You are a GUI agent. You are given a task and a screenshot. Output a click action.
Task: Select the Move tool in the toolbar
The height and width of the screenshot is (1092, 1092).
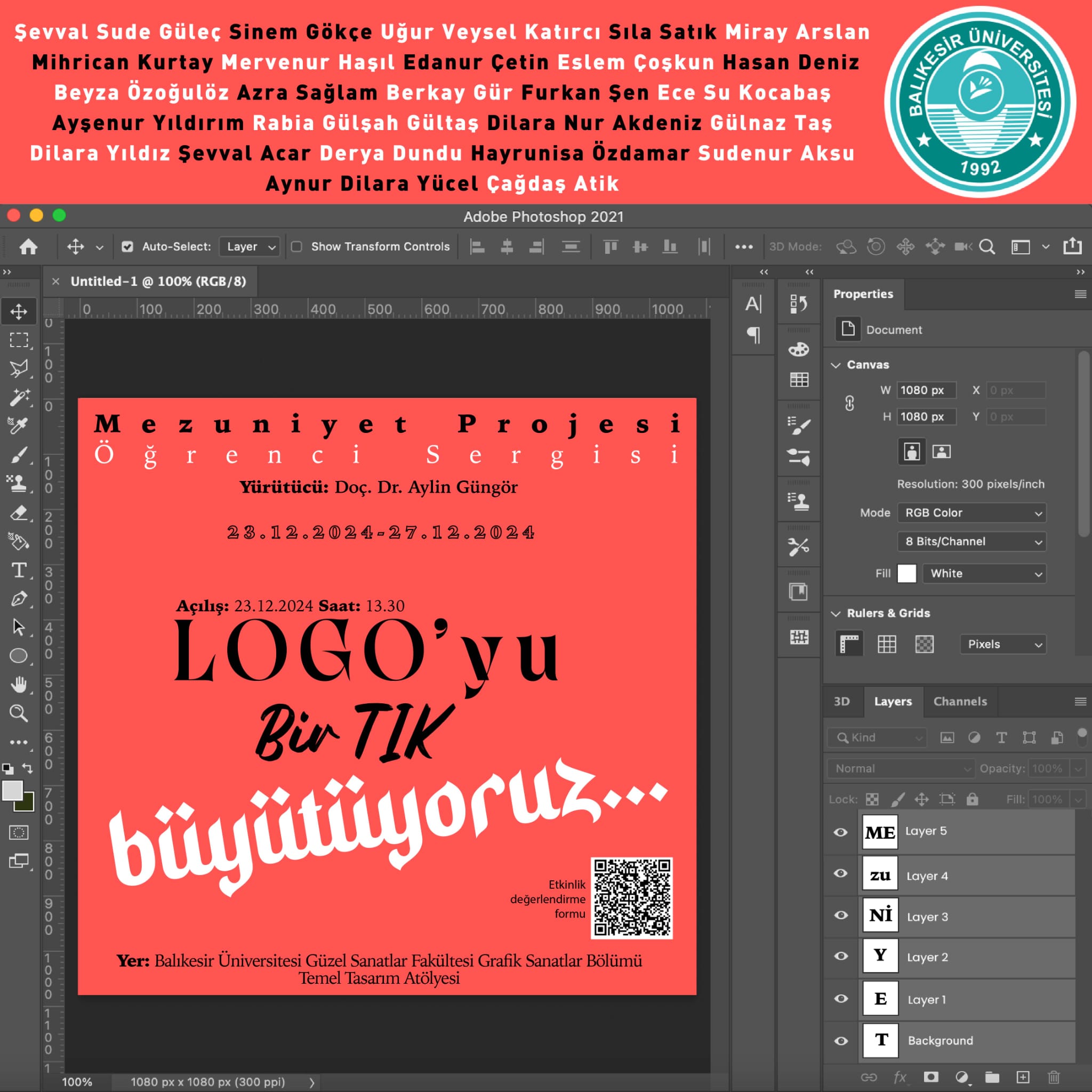pyautogui.click(x=19, y=311)
